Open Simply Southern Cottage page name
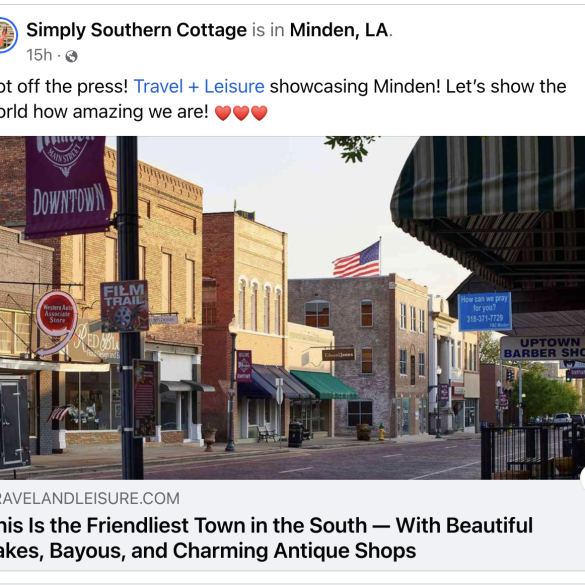The width and height of the screenshot is (585, 585). click(137, 30)
